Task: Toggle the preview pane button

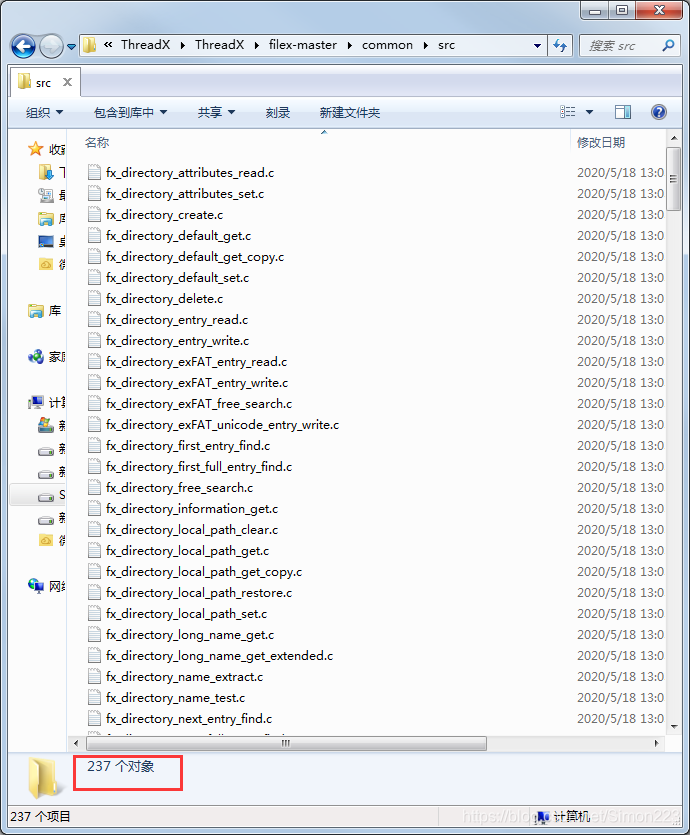Action: [x=622, y=112]
